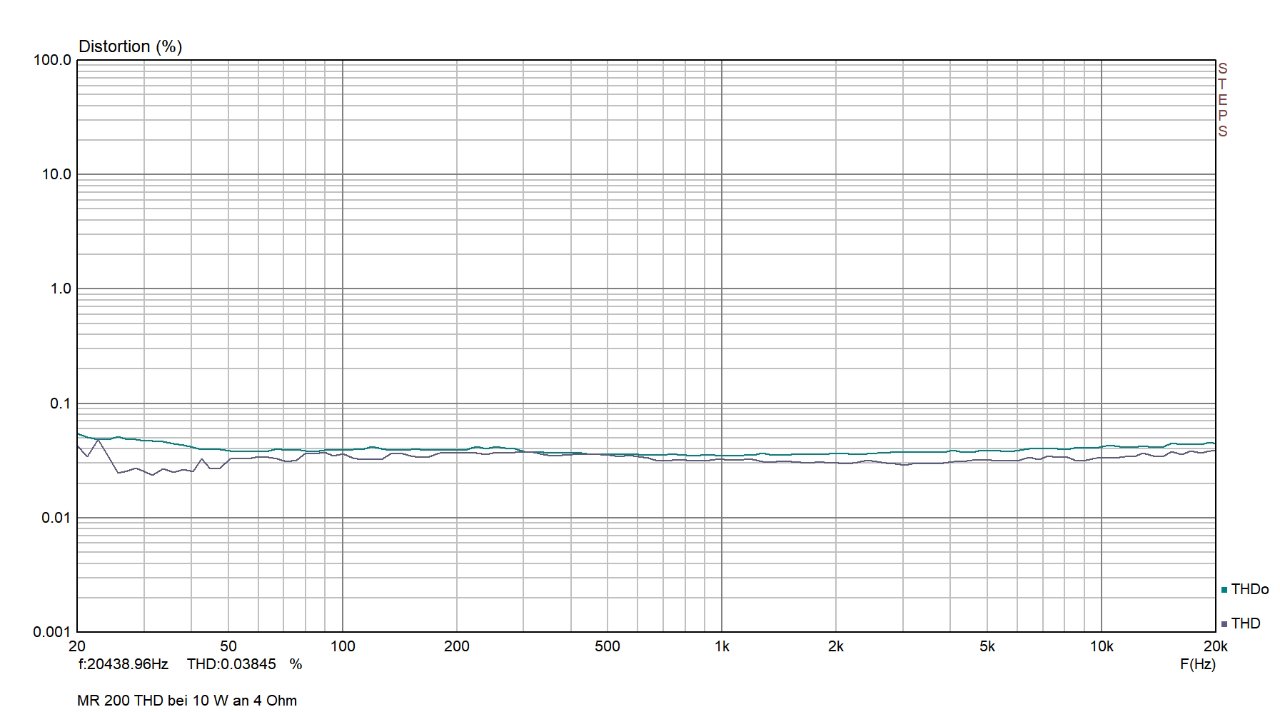
Task: Click the 1.0 tick label on Y axis
Action: point(59,289)
